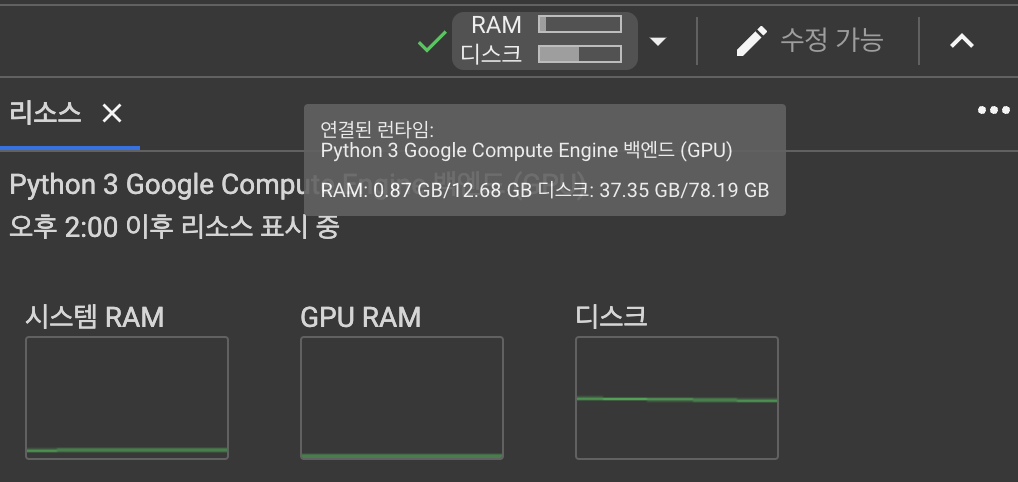Click the tooltip's Python 3 Google Compute Engine line
The height and width of the screenshot is (482, 1018).
click(527, 151)
